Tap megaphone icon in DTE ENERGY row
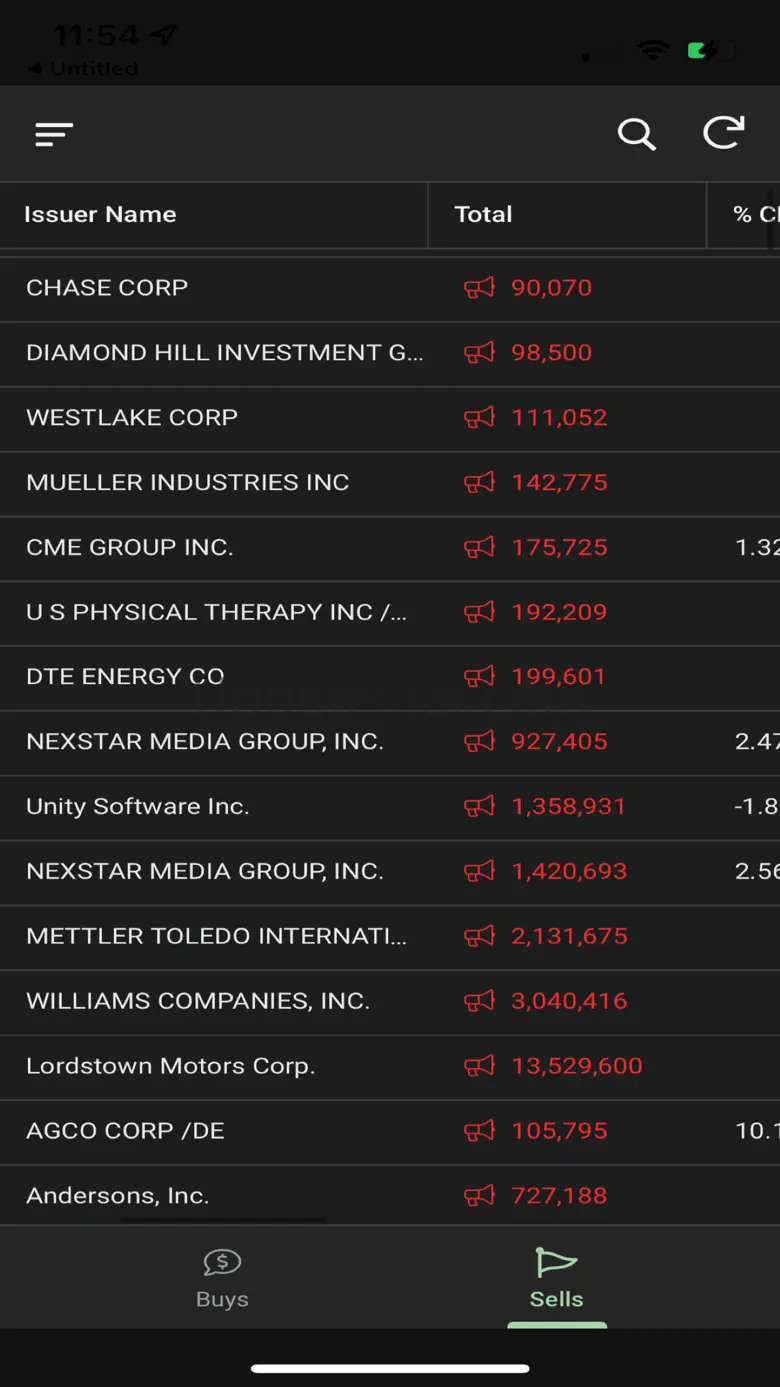 [x=479, y=677]
